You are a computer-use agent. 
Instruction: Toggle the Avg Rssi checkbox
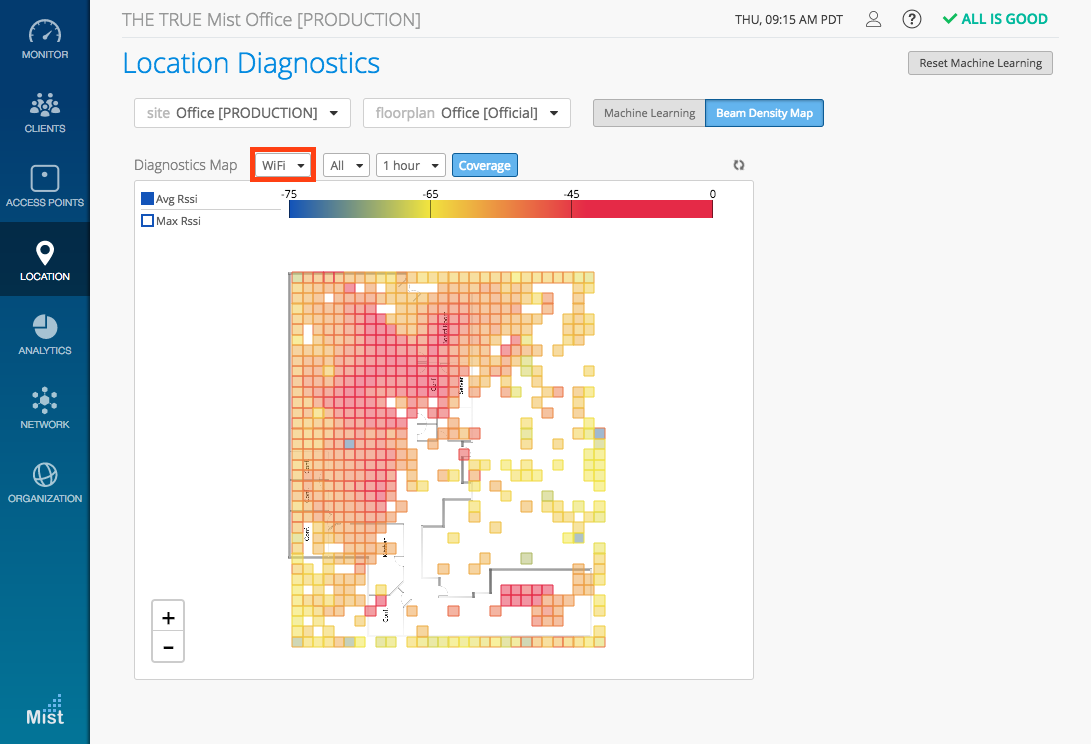148,199
